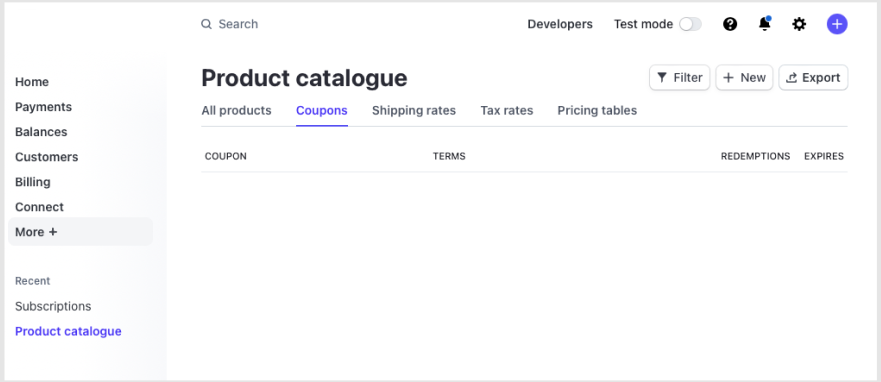Export the coupons list
This screenshot has width=881, height=382.
coord(813,78)
